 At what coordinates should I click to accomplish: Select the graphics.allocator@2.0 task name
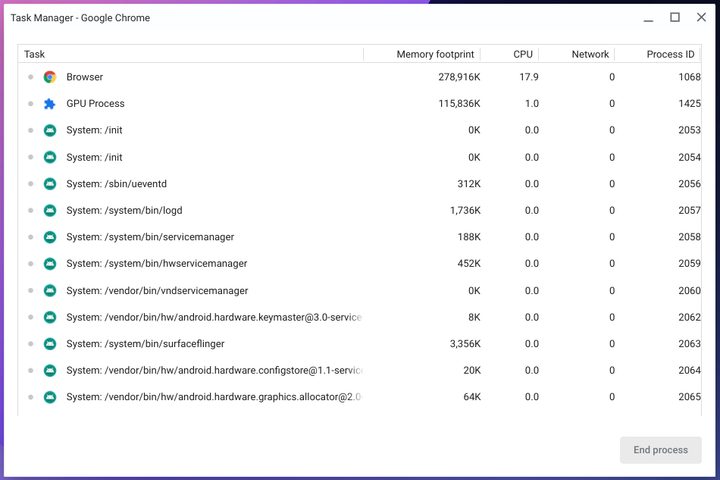[214, 397]
